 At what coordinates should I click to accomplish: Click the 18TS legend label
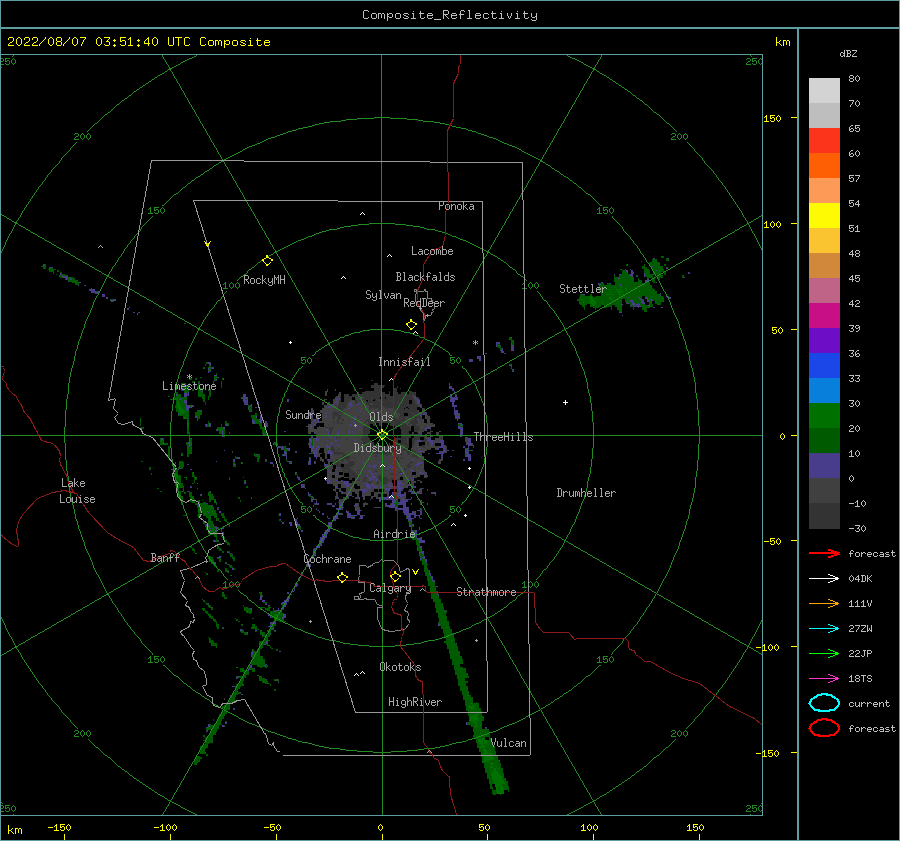(x=860, y=679)
